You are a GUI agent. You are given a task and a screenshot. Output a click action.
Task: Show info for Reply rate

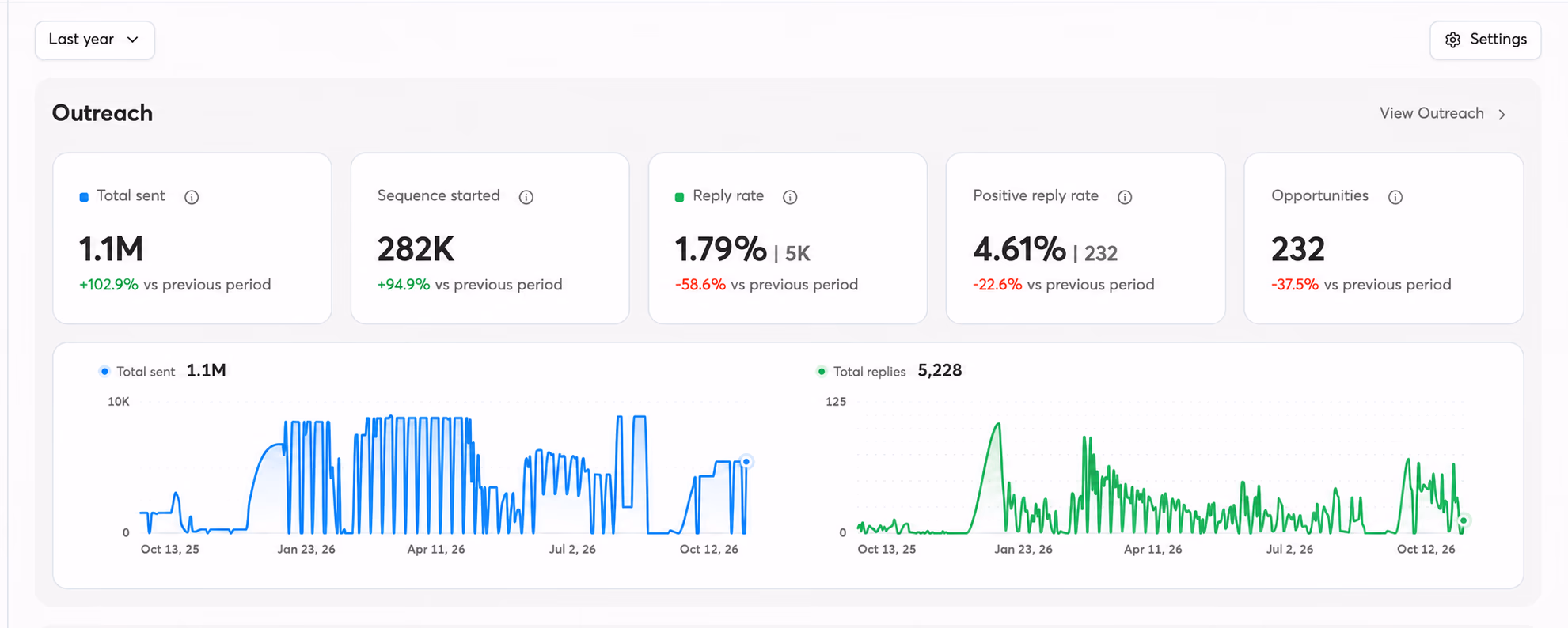(x=790, y=197)
